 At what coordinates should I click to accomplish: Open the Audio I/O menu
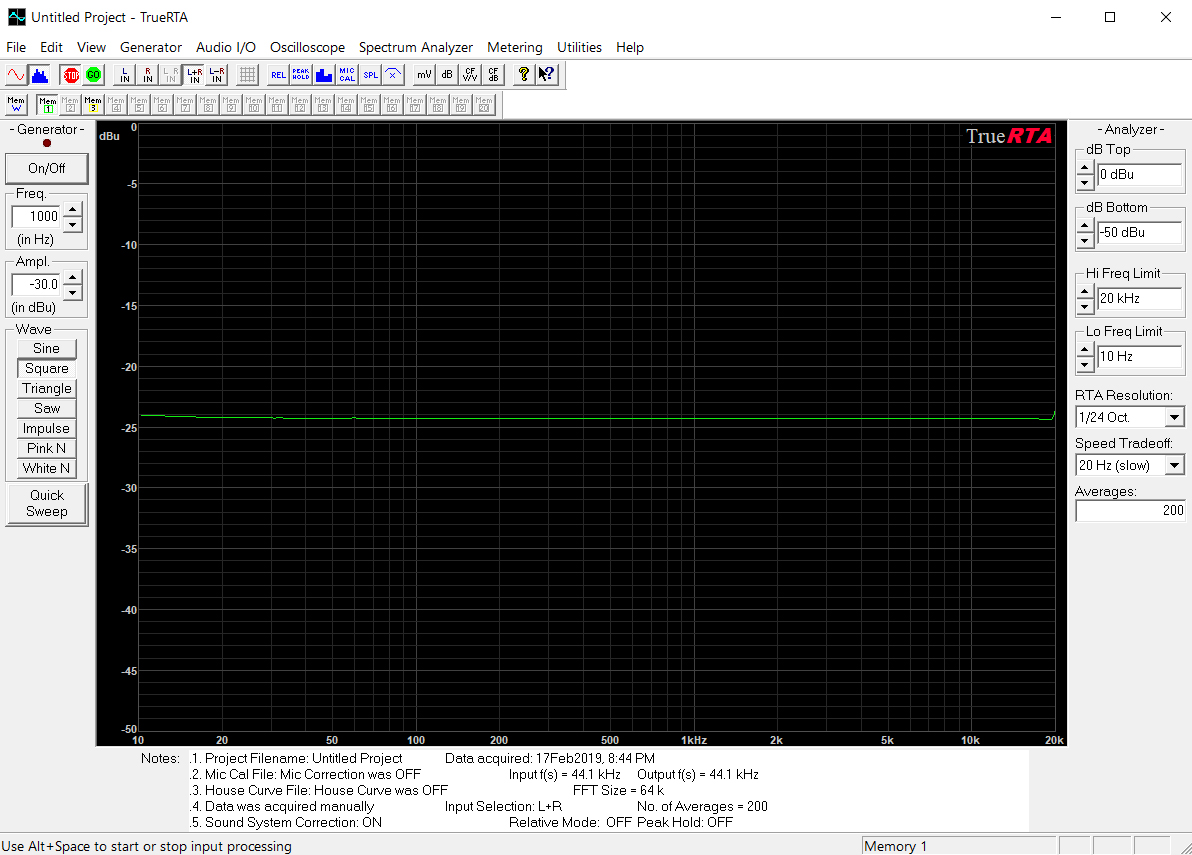226,47
